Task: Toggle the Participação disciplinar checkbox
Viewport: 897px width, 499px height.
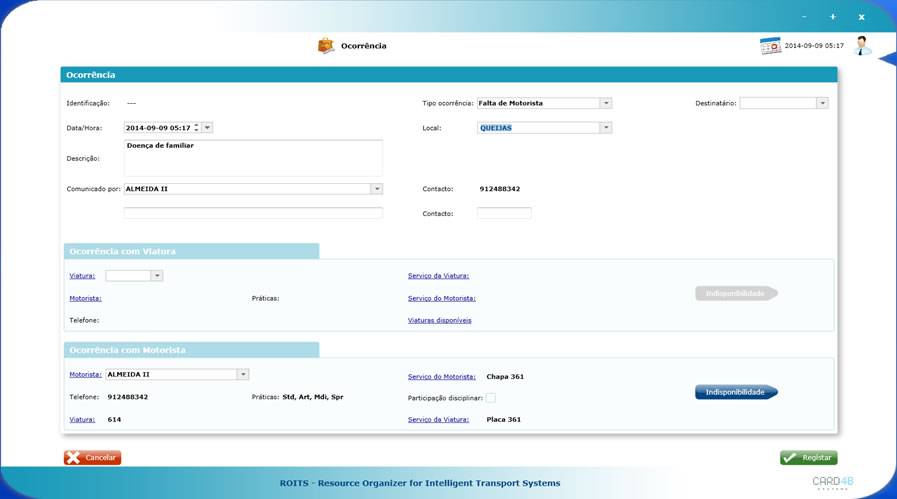Action: [x=491, y=398]
